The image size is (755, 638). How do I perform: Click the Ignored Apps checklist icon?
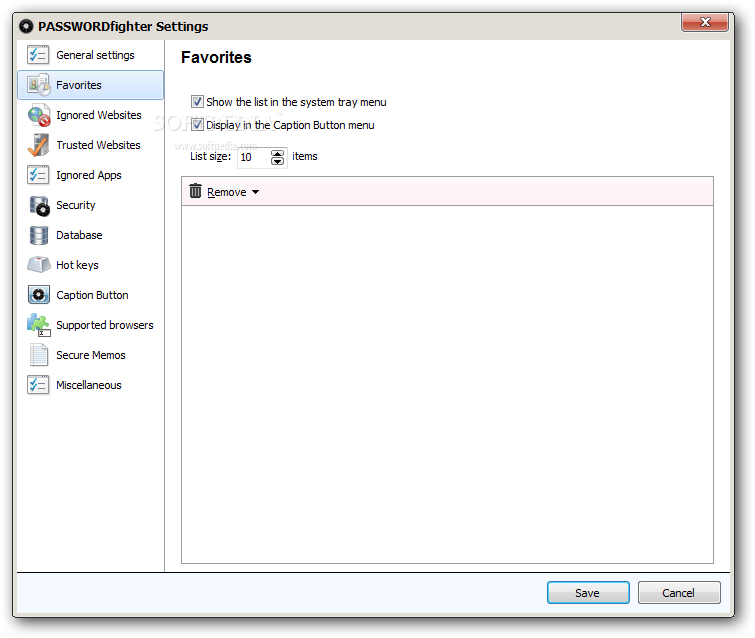click(38, 175)
